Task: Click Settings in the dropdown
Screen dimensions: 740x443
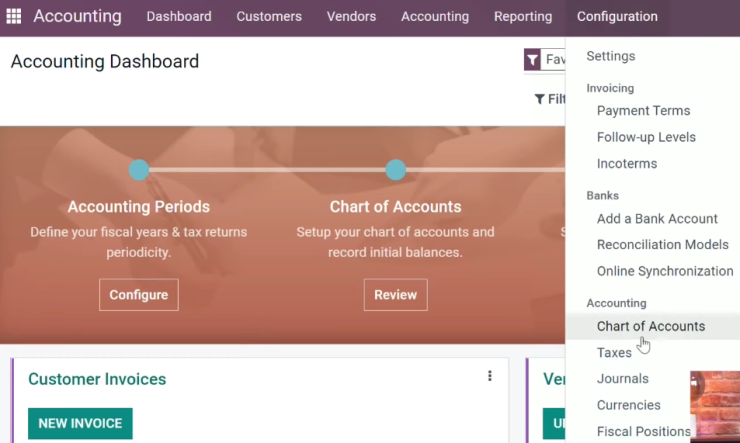Action: pos(611,56)
